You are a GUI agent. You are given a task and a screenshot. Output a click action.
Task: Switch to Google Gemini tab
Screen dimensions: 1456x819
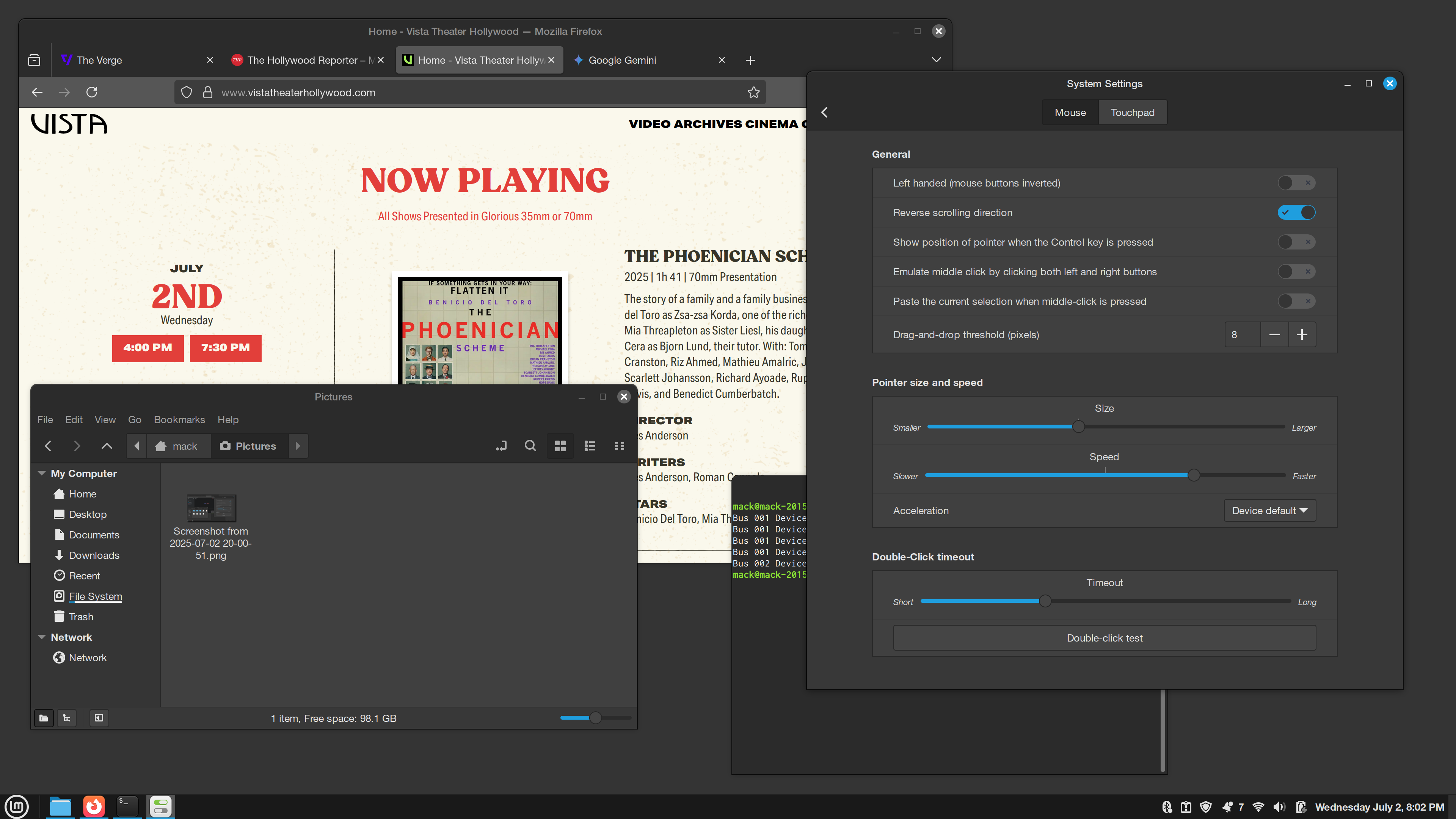pos(649,60)
